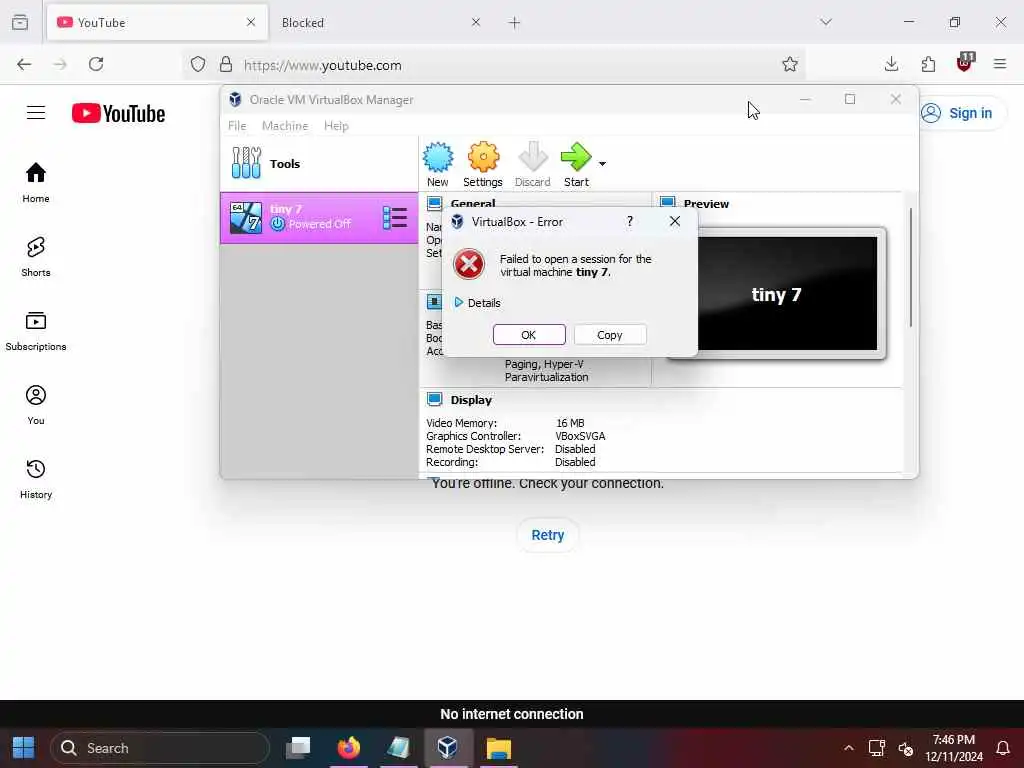The width and height of the screenshot is (1024, 768).
Task: Open VirtualBox from the taskbar
Action: 447,748
